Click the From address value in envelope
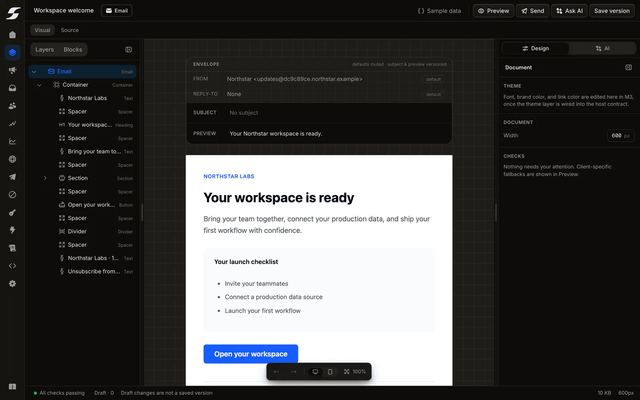Viewport: 640px width, 400px height. coord(294,79)
